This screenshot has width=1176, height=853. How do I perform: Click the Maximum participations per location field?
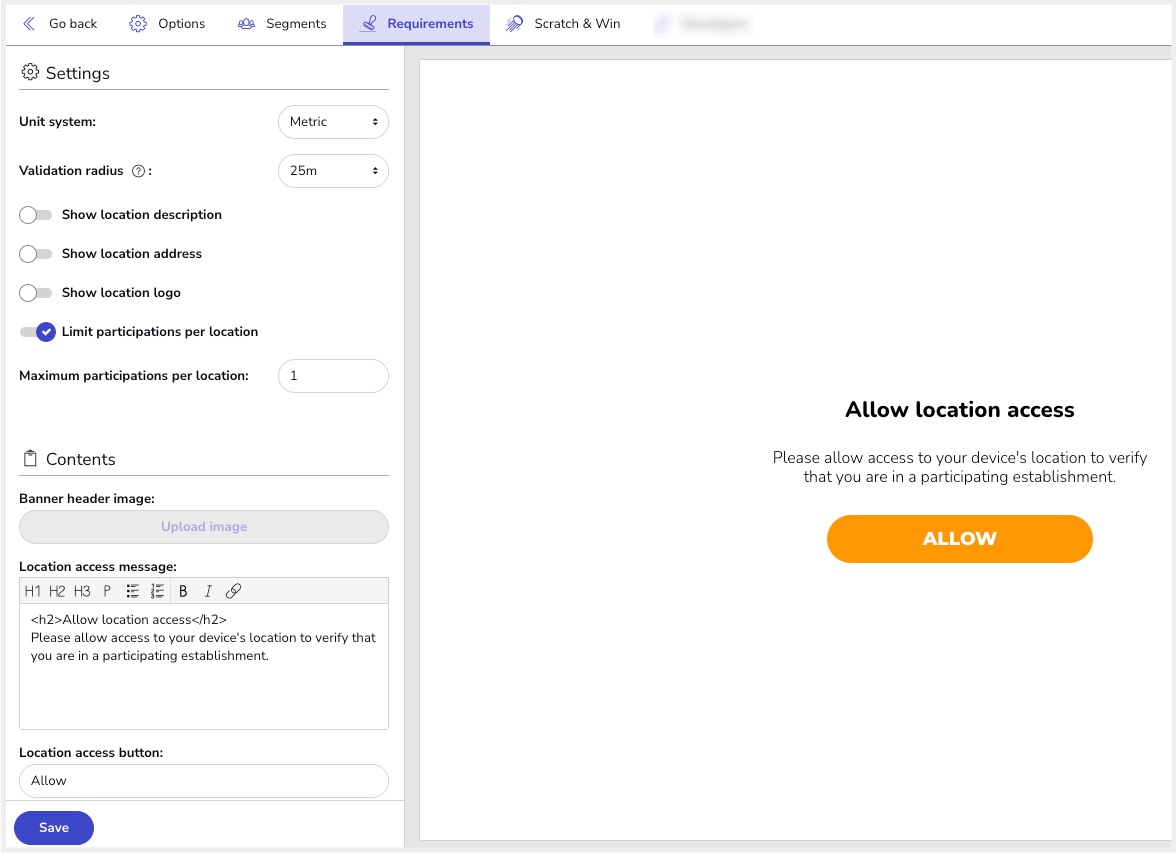333,376
